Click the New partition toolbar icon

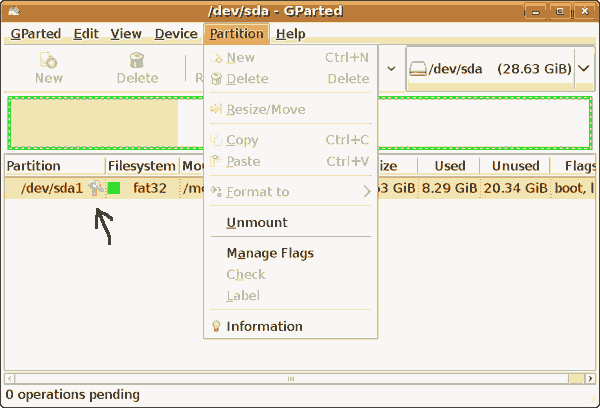pos(49,60)
